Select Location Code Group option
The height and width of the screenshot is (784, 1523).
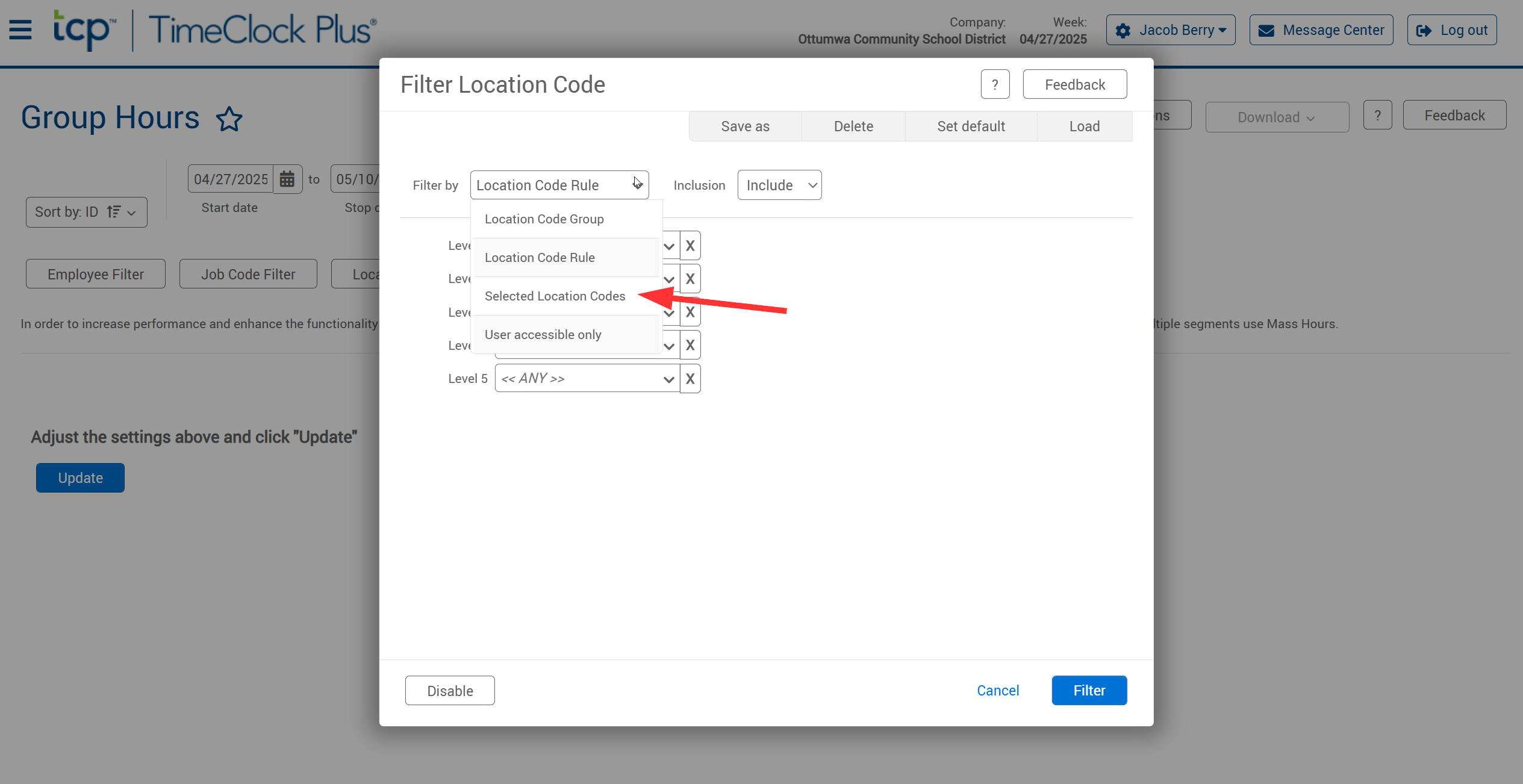544,219
